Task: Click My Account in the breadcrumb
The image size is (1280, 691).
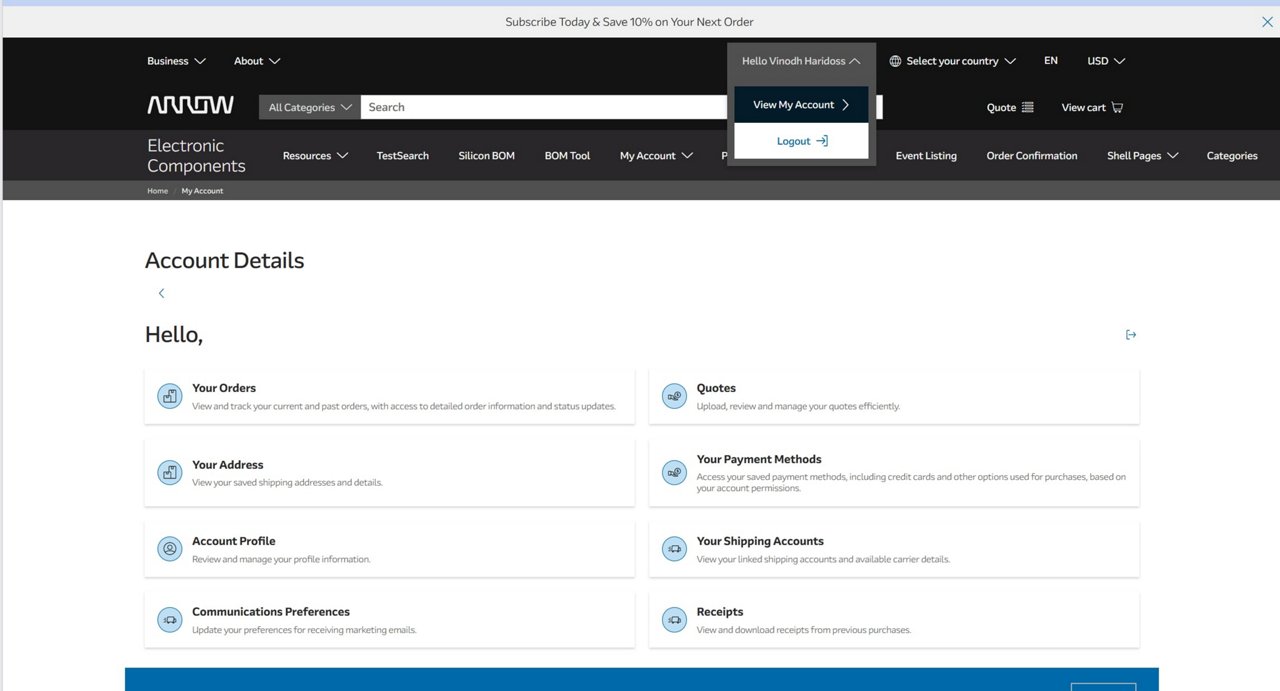Action: tap(202, 191)
